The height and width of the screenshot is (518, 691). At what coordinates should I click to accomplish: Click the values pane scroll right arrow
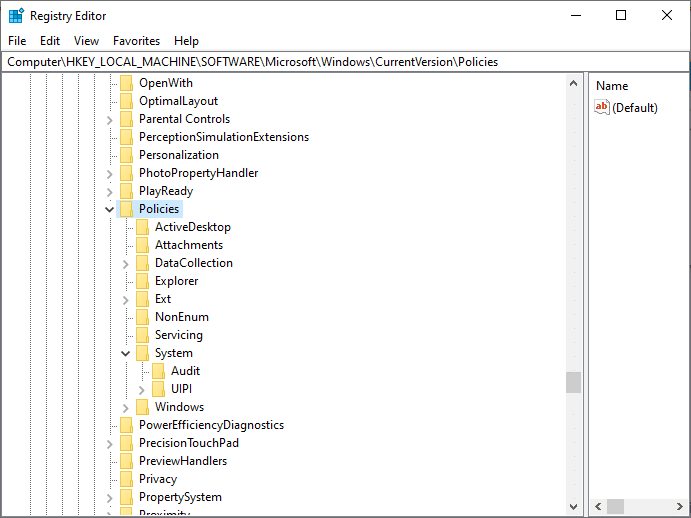coord(680,506)
